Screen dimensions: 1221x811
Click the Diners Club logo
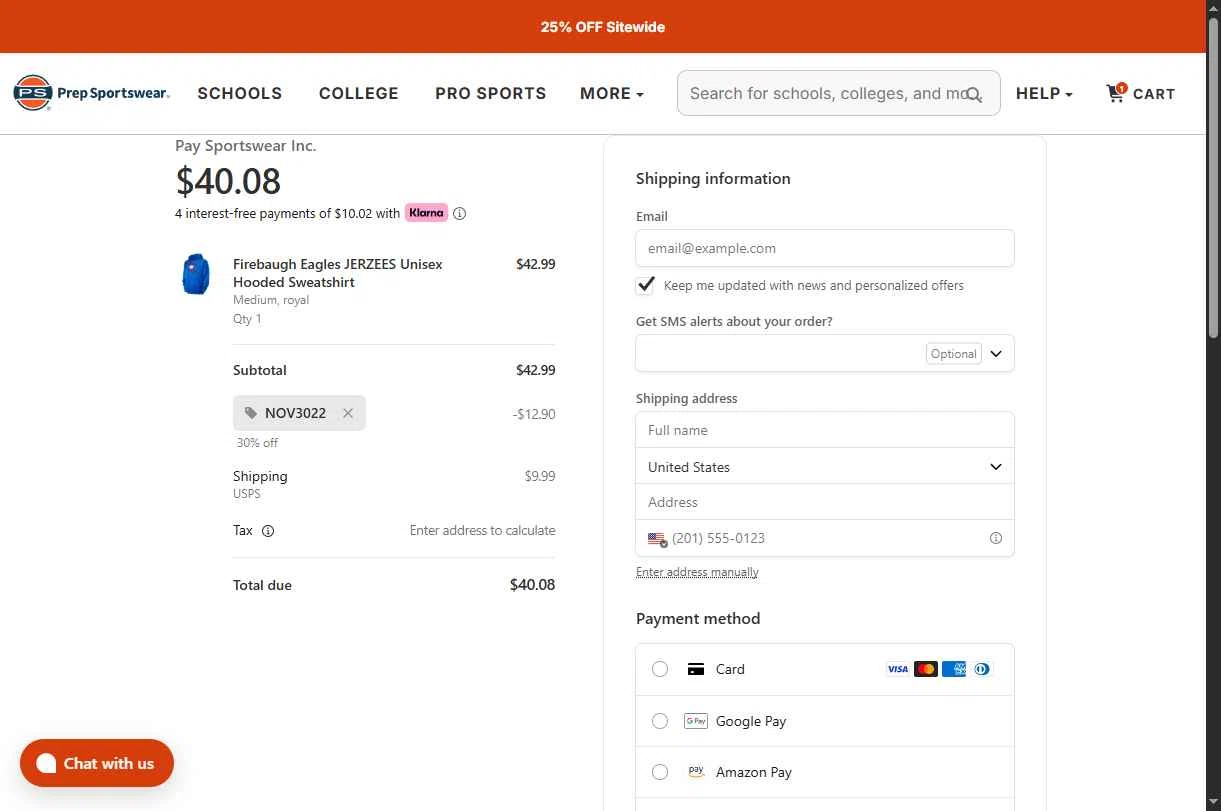(x=982, y=669)
